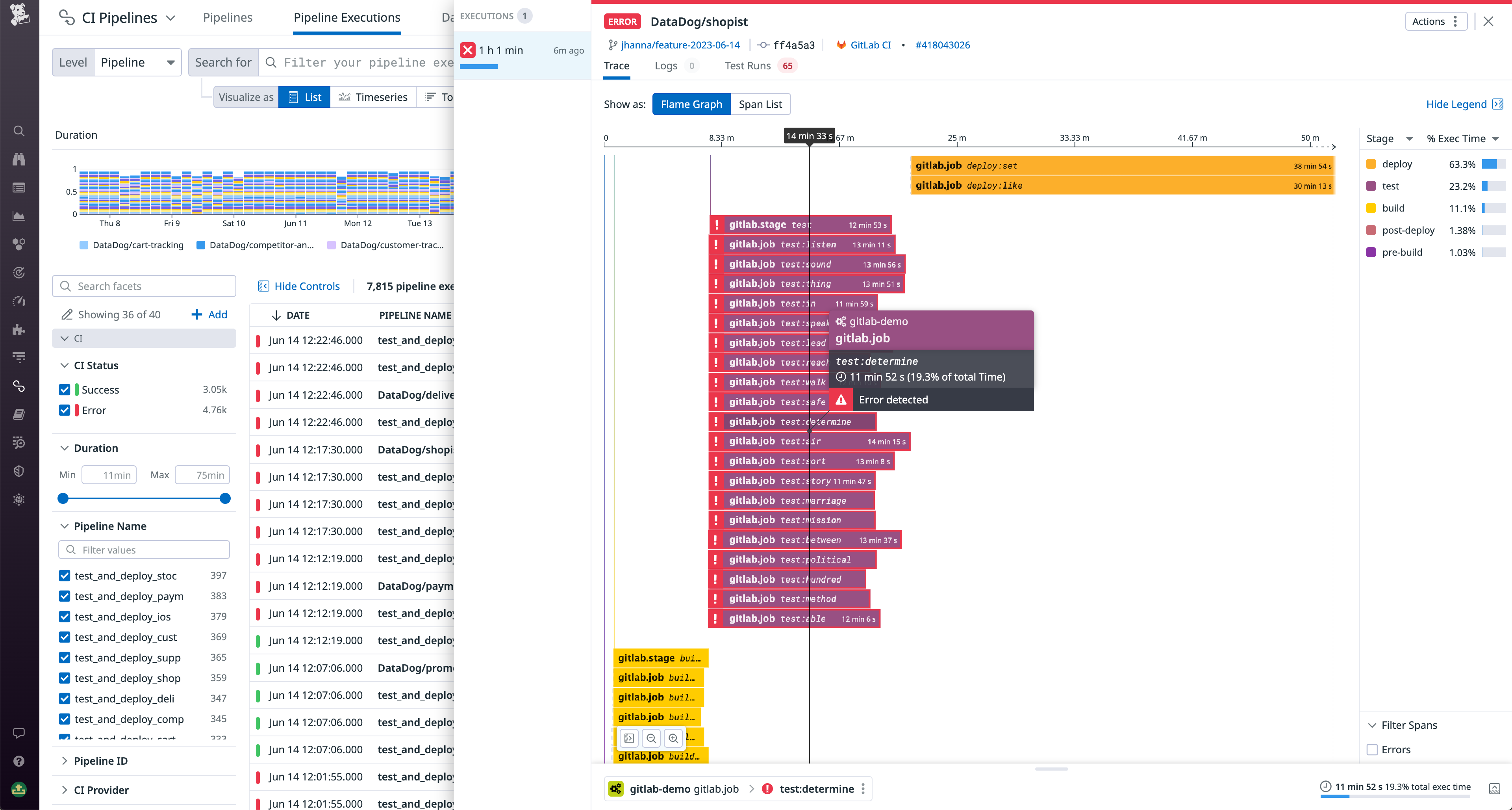
Task: Uncheck the Success CI Status filter
Action: pos(65,389)
